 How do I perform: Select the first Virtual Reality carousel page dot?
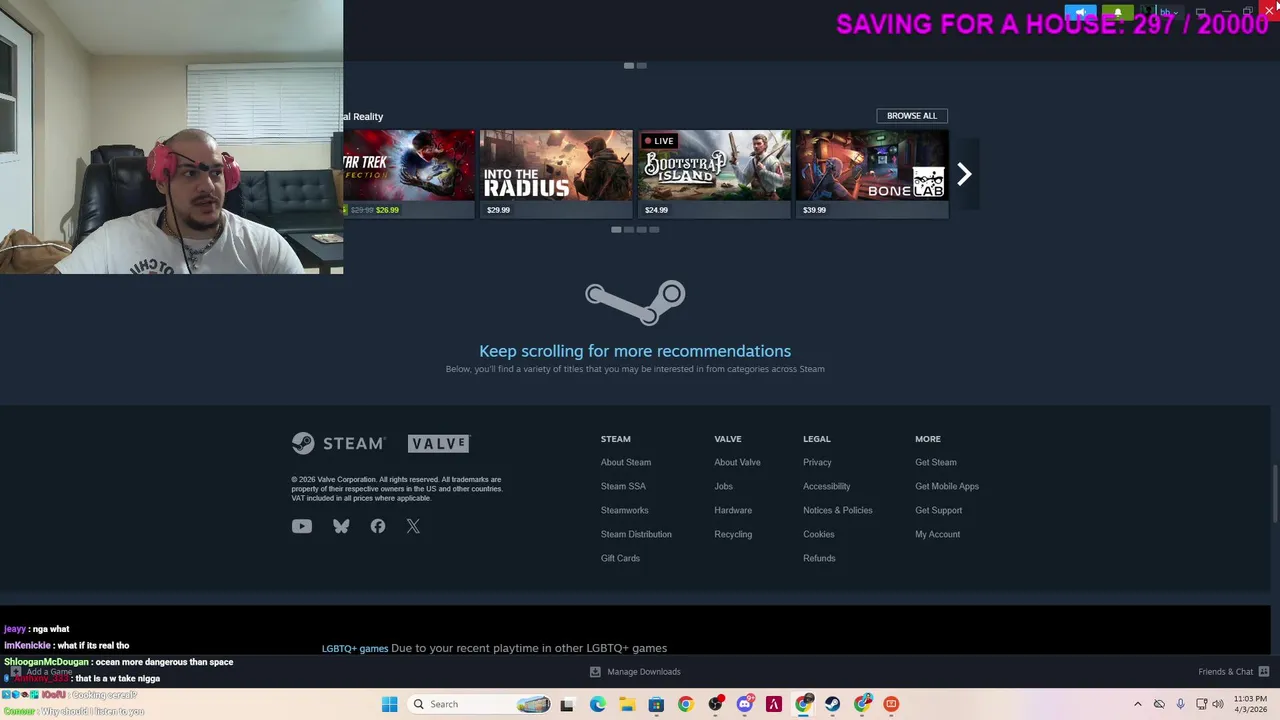[616, 230]
